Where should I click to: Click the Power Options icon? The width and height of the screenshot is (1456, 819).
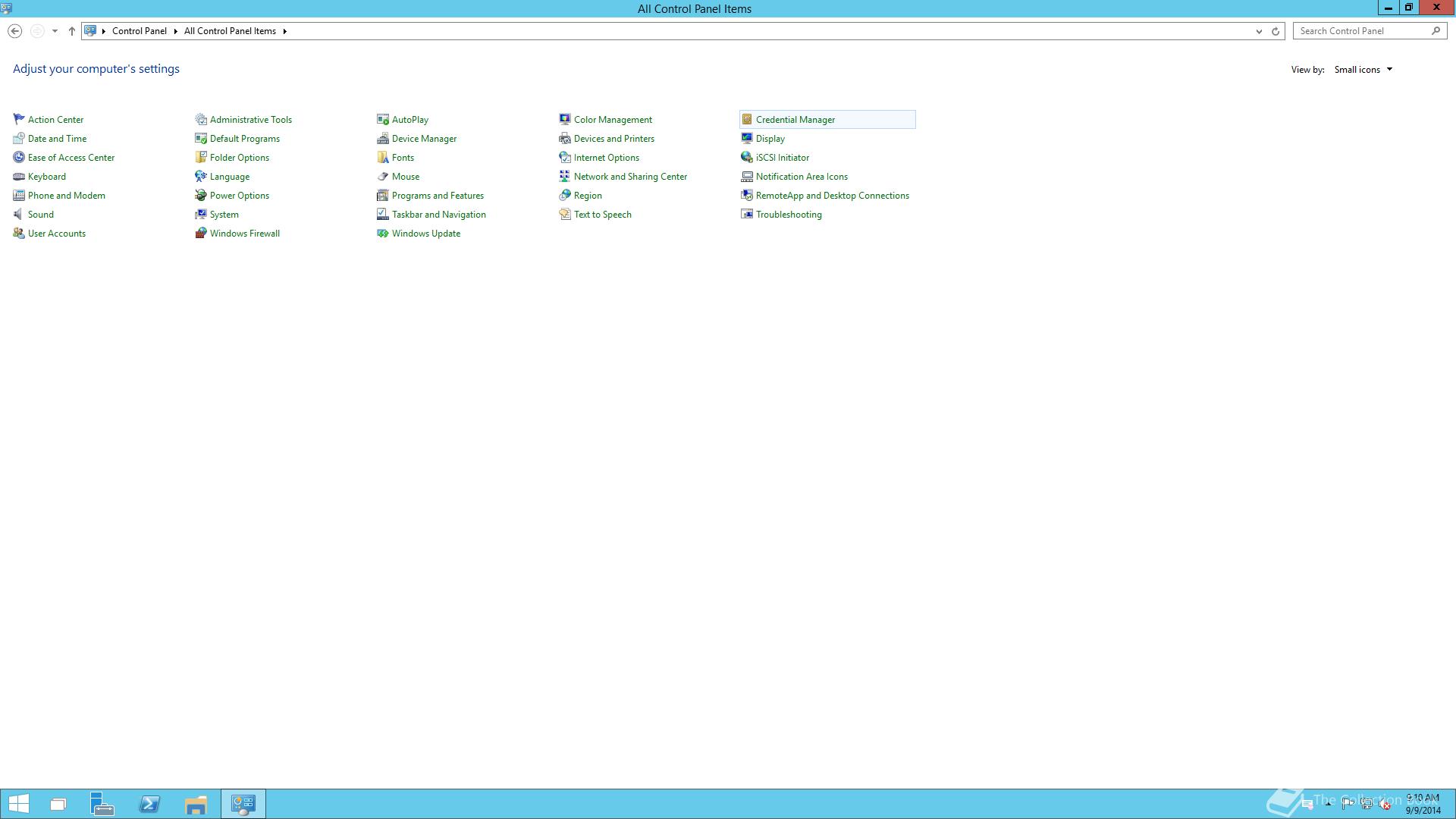coord(201,195)
